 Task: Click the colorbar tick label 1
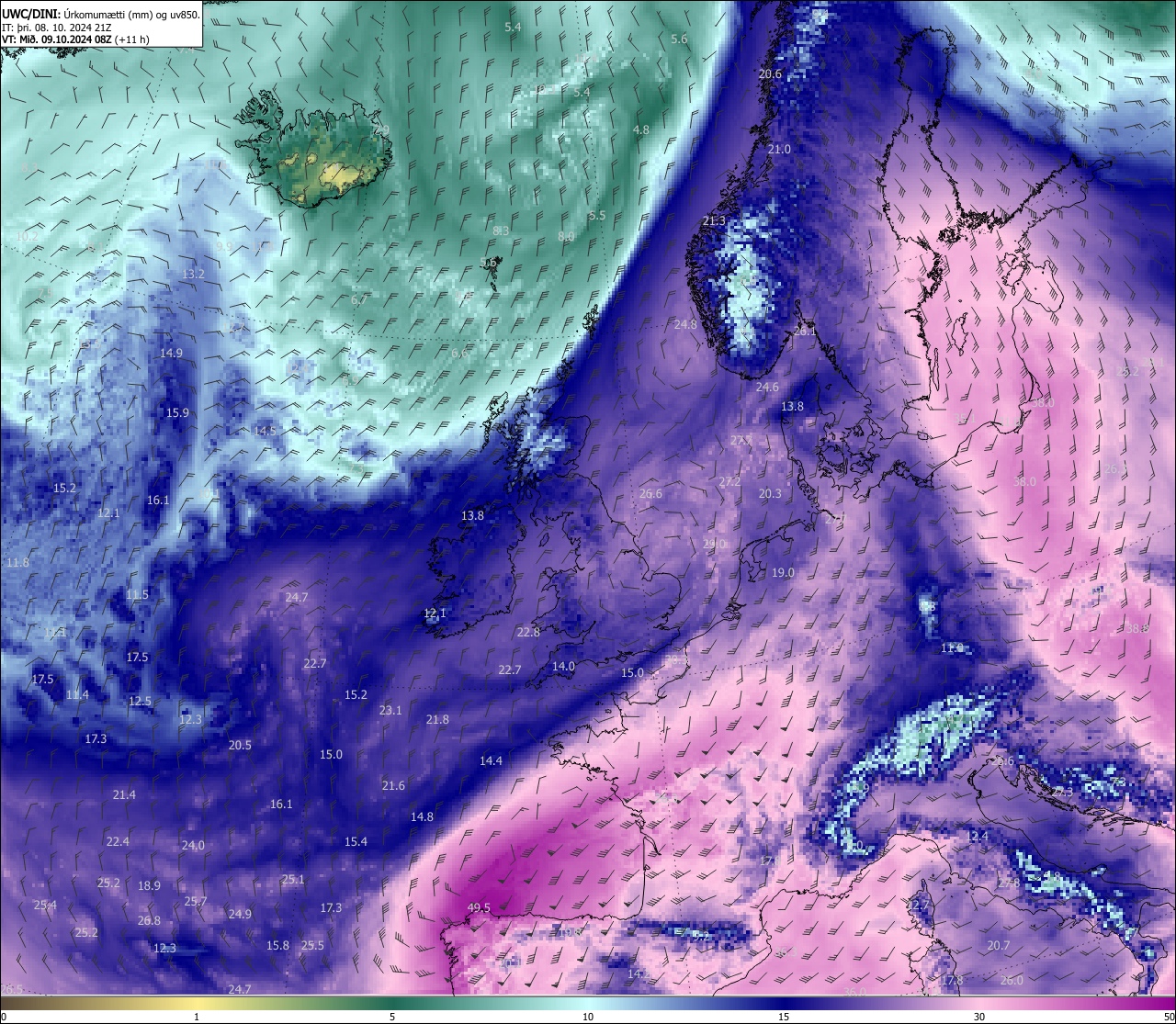tap(197, 1017)
